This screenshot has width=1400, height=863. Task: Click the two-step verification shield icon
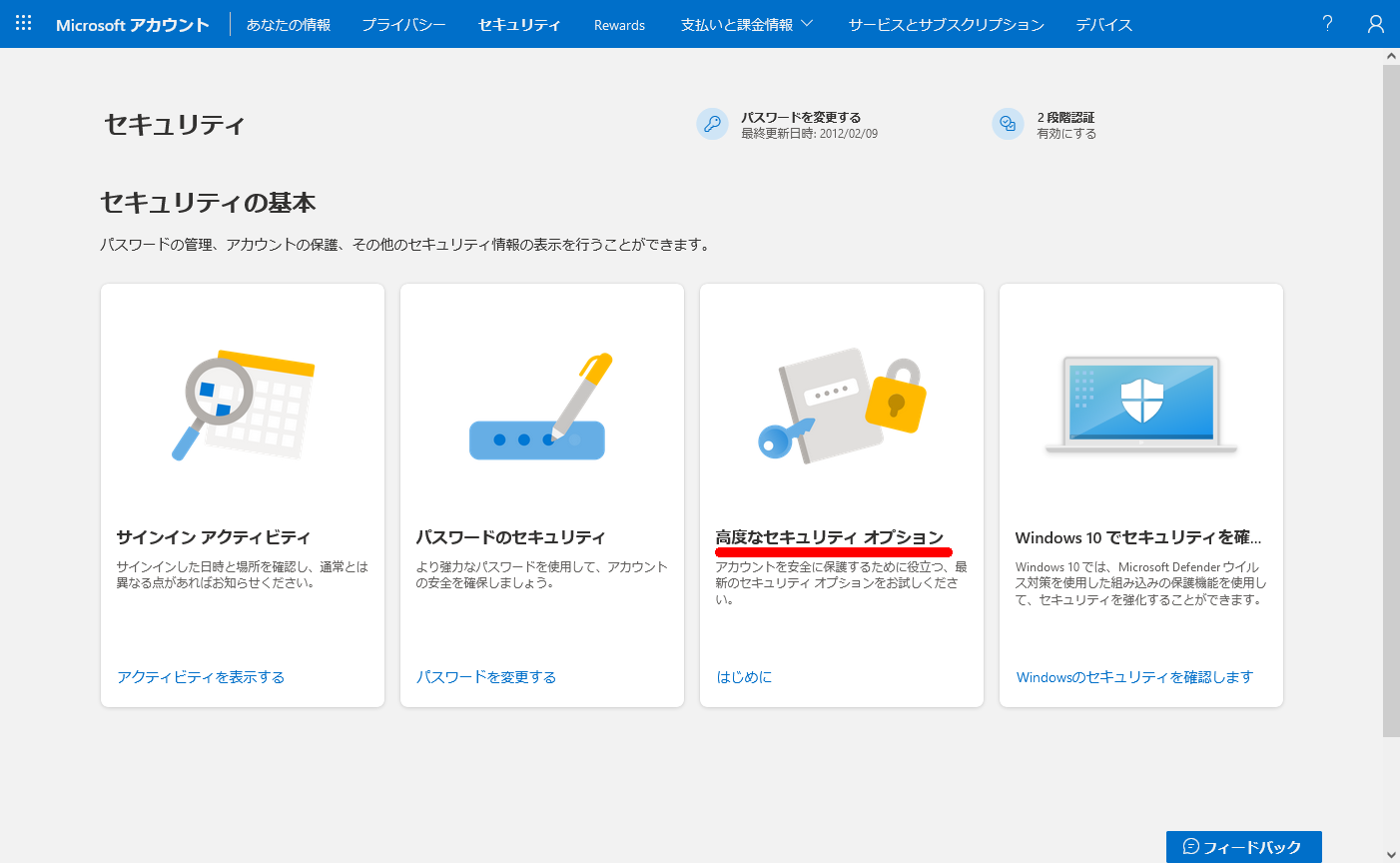1008,124
